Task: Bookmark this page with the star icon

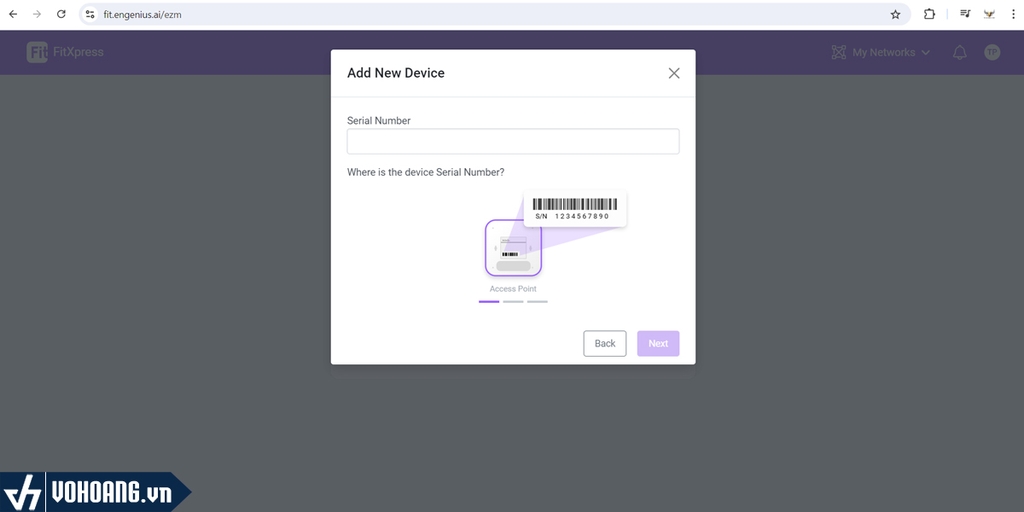Action: (x=895, y=15)
